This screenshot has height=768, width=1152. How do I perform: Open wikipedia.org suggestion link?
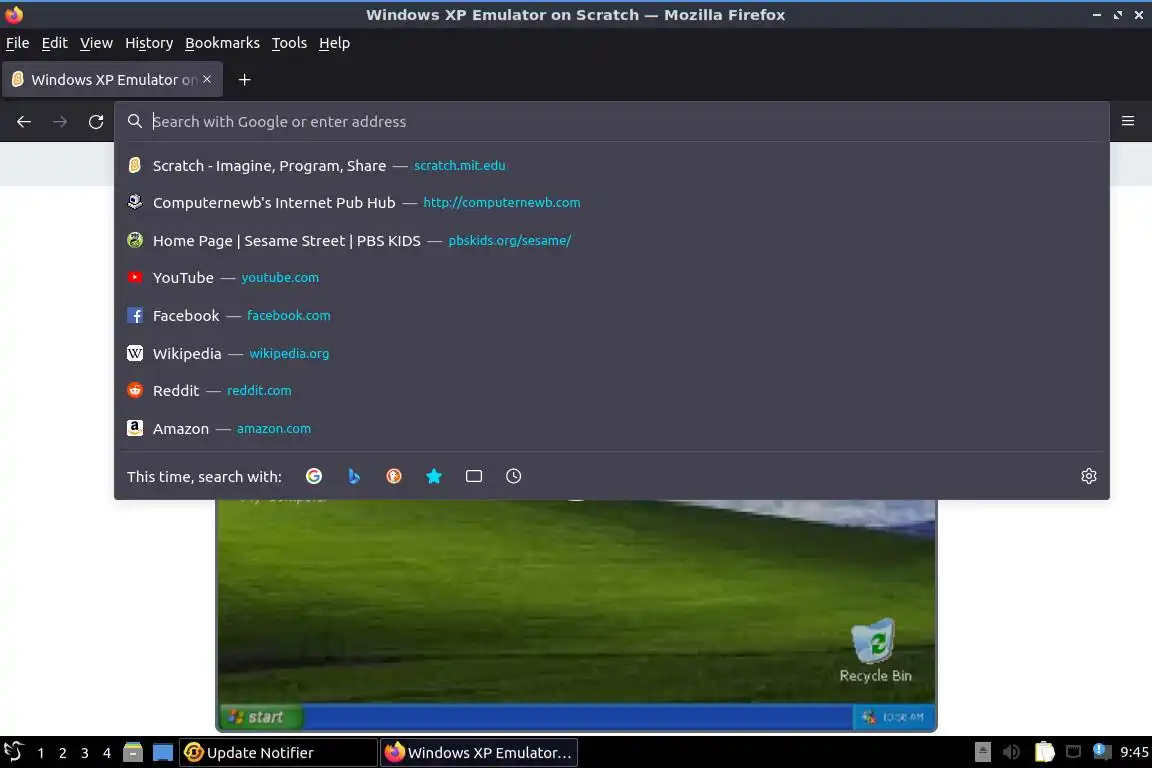(289, 354)
